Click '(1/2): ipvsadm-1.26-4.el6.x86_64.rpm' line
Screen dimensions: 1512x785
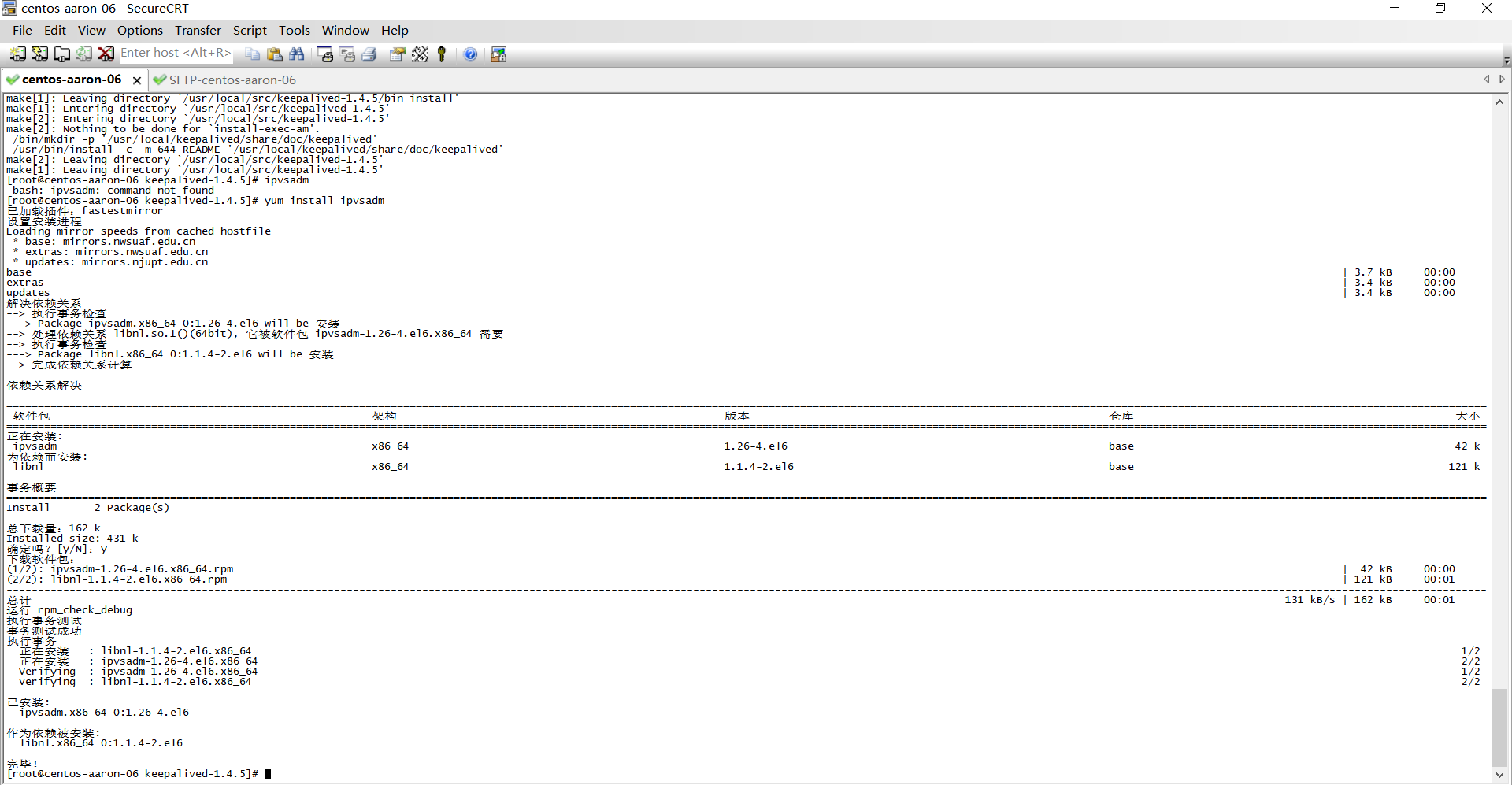coord(120,569)
